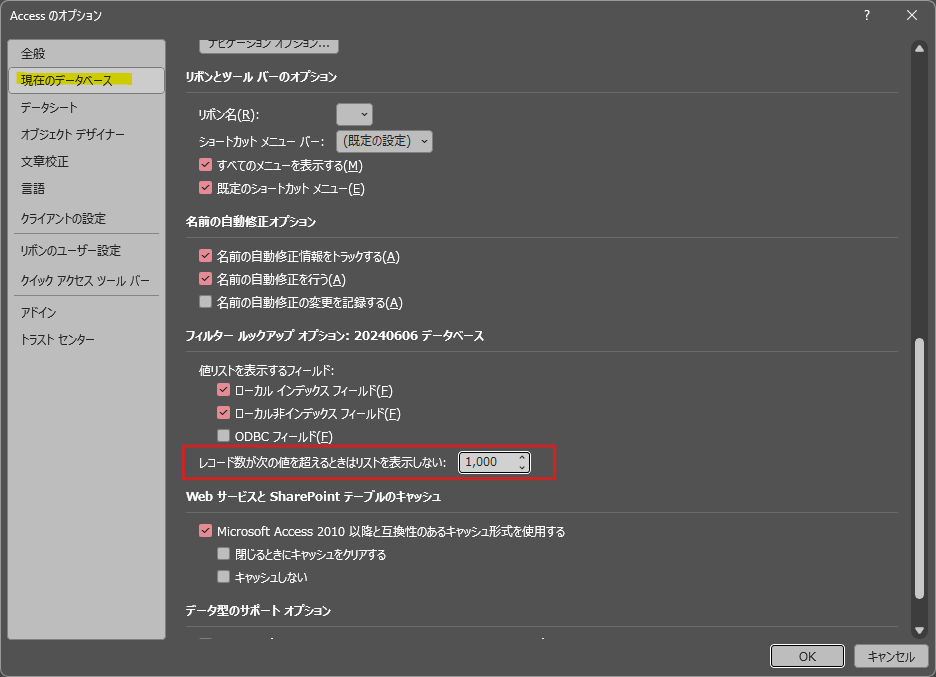Expand ショートカット メニュー バー dropdown
The image size is (936, 677).
pyautogui.click(x=384, y=141)
